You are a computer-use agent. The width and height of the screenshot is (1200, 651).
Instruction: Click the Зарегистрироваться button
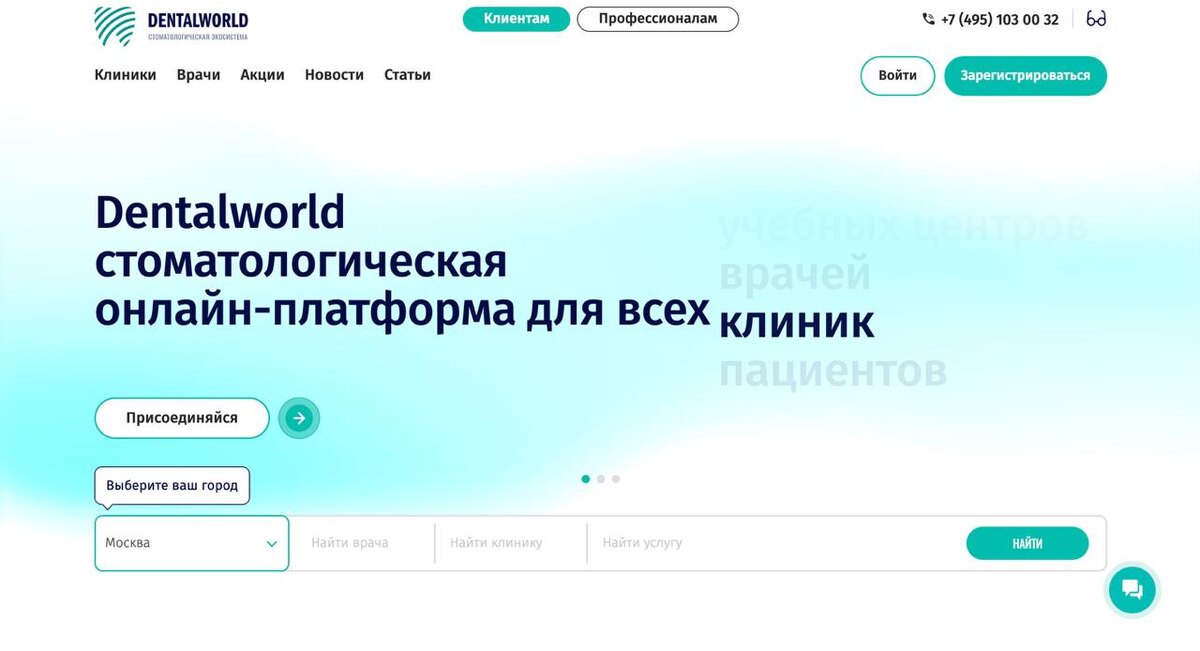(x=1025, y=76)
